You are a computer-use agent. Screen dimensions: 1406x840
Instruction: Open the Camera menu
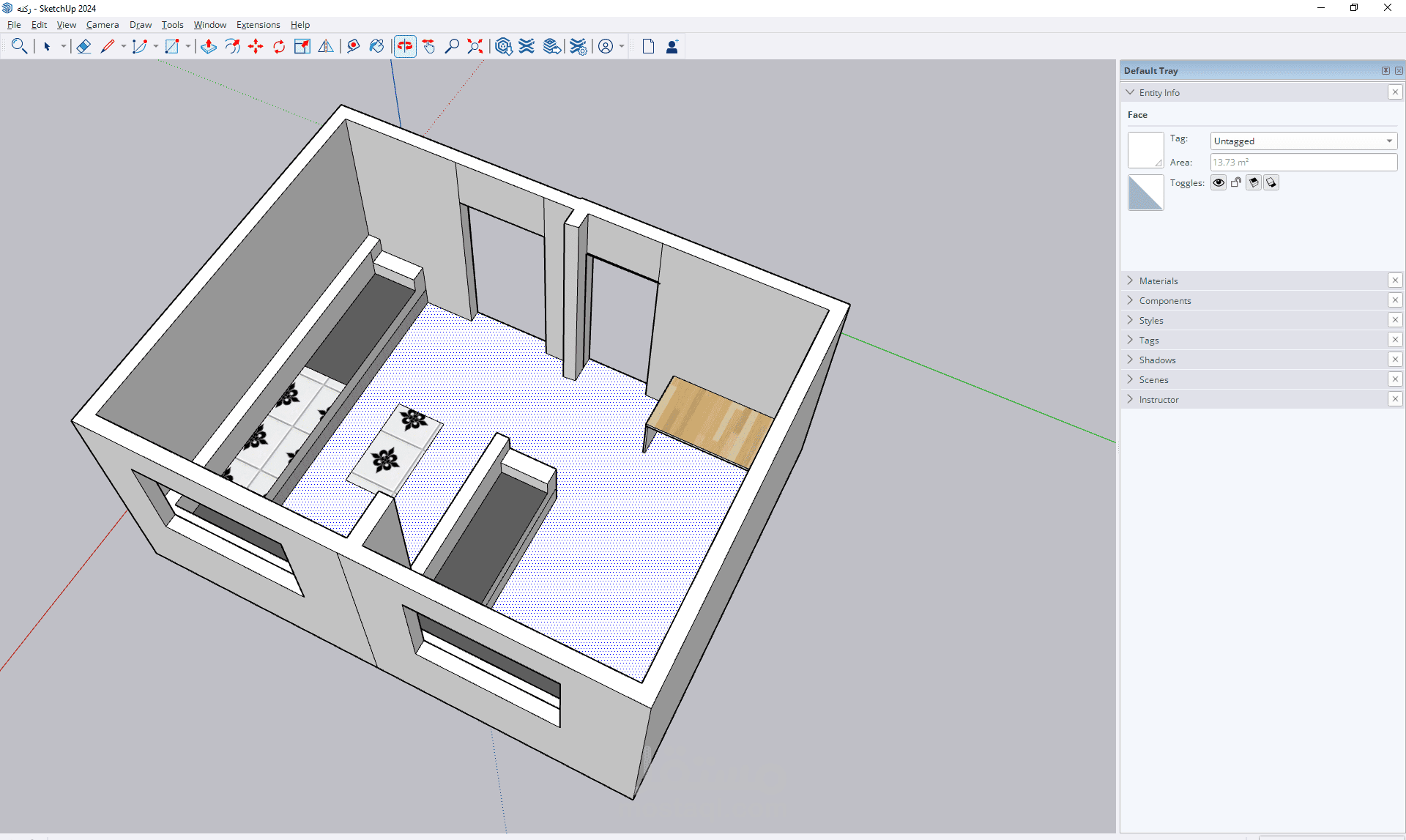coord(102,25)
